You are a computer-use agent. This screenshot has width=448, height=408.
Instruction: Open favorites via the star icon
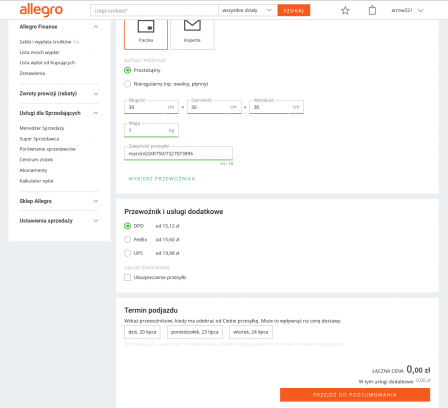point(345,10)
